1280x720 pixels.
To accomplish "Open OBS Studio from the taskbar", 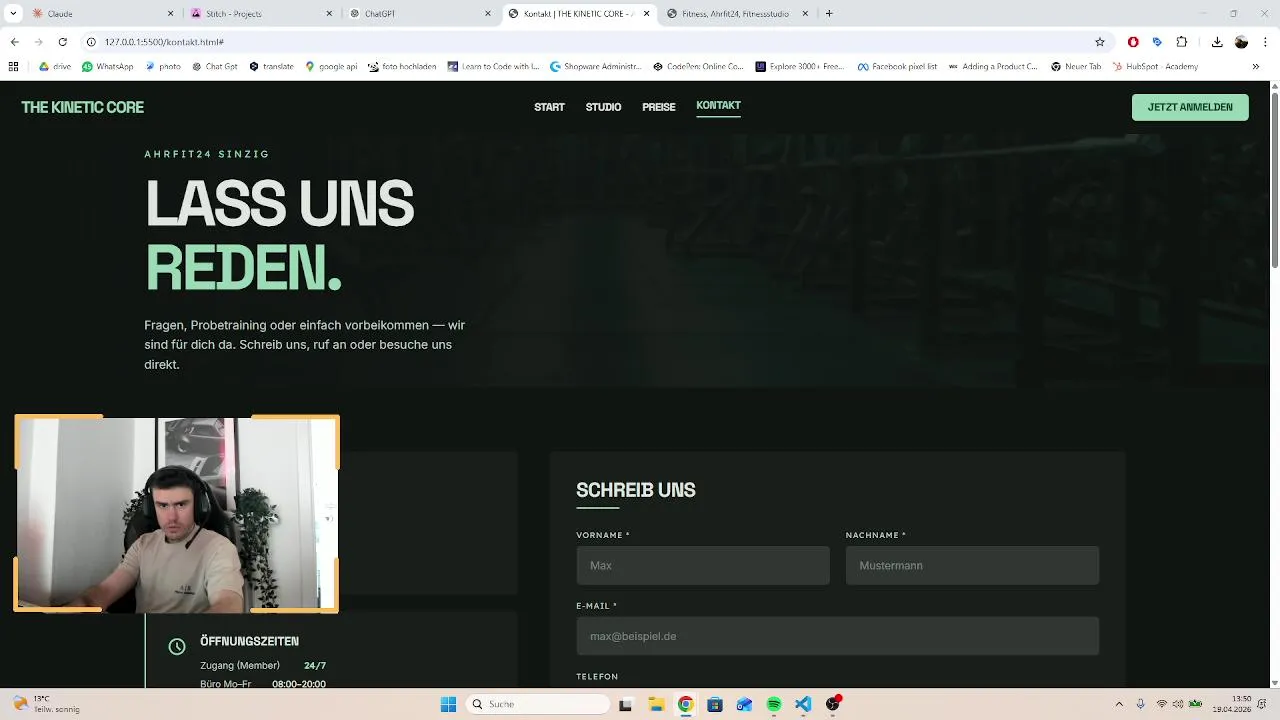I will [833, 704].
